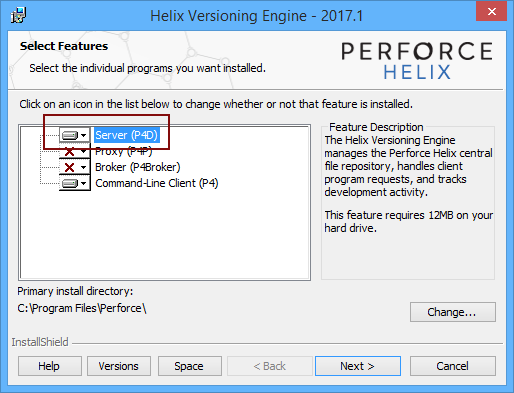Viewport: 514px width, 393px height.
Task: Select the Server (P4D) feature label
Action: tap(126, 135)
